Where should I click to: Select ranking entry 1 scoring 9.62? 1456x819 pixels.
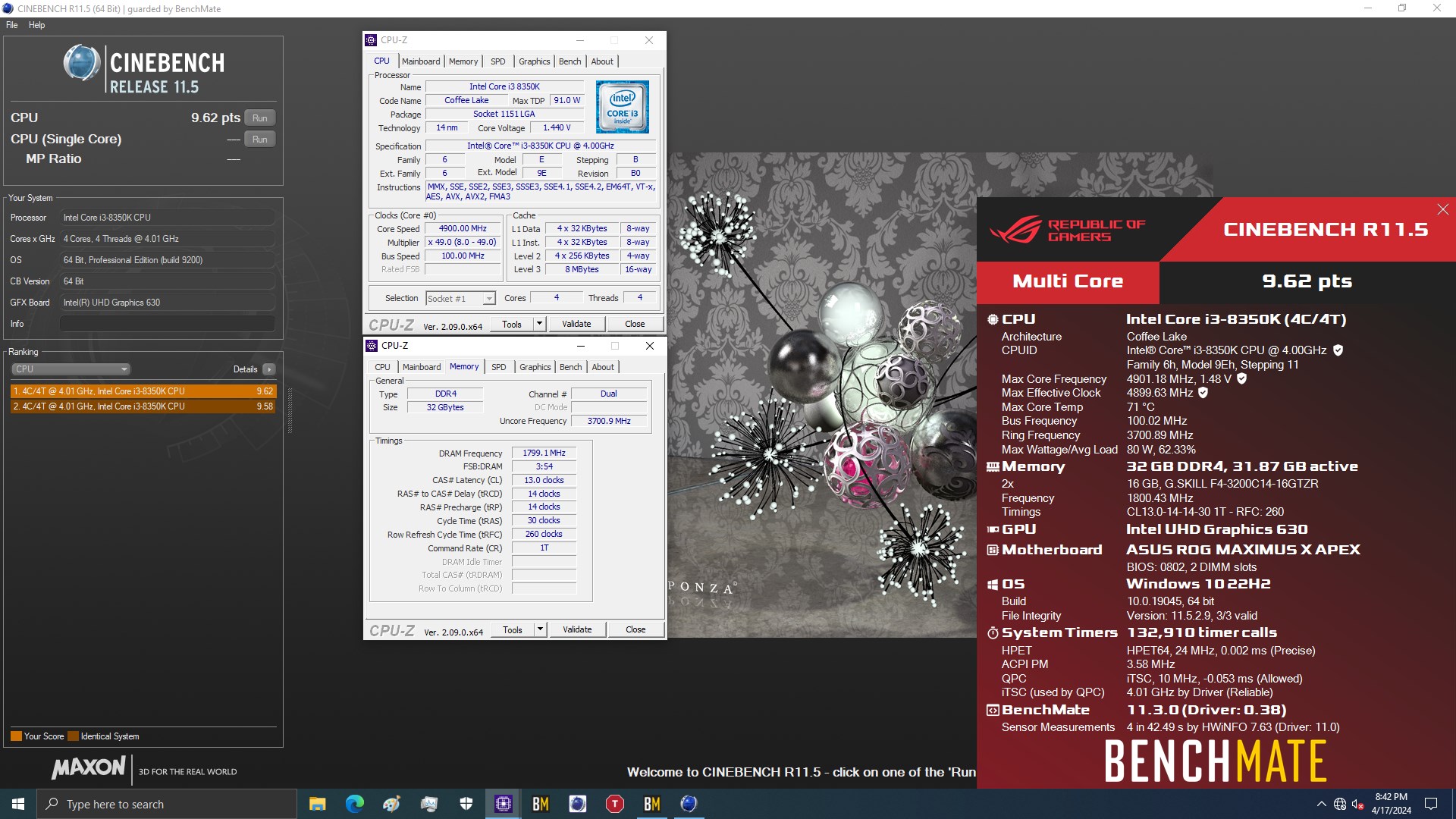coord(143,391)
